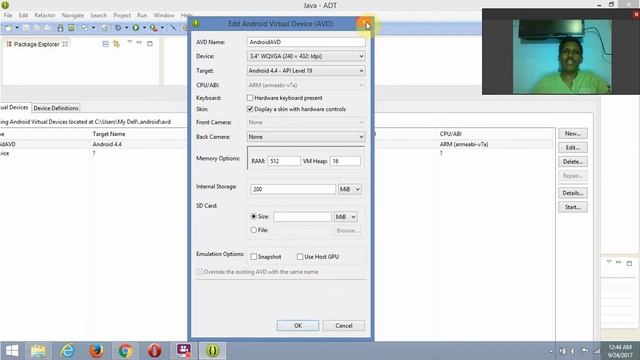Launch Firefox from taskbar
This screenshot has height=360, width=640.
[x=96, y=351]
